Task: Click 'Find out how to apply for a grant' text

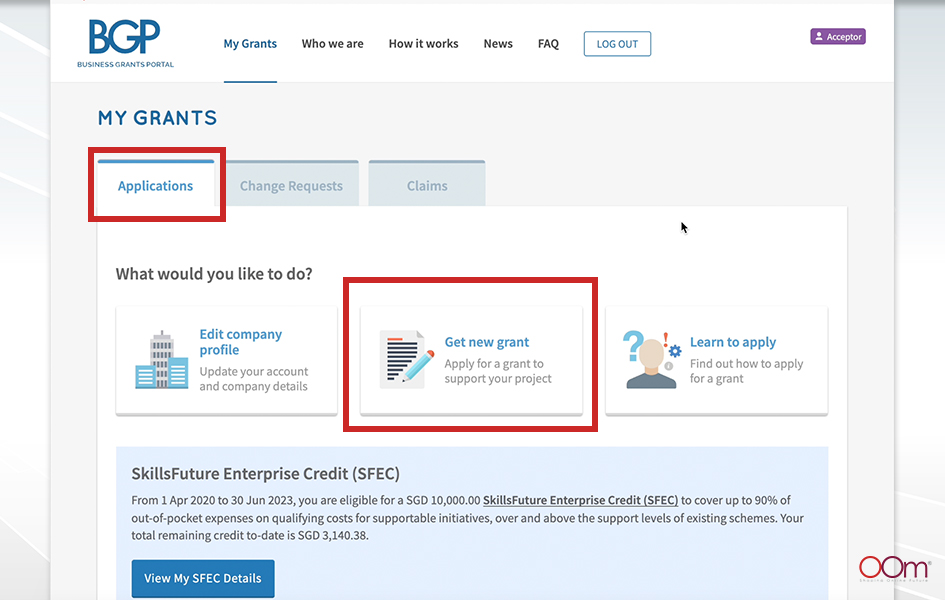Action: [x=746, y=371]
